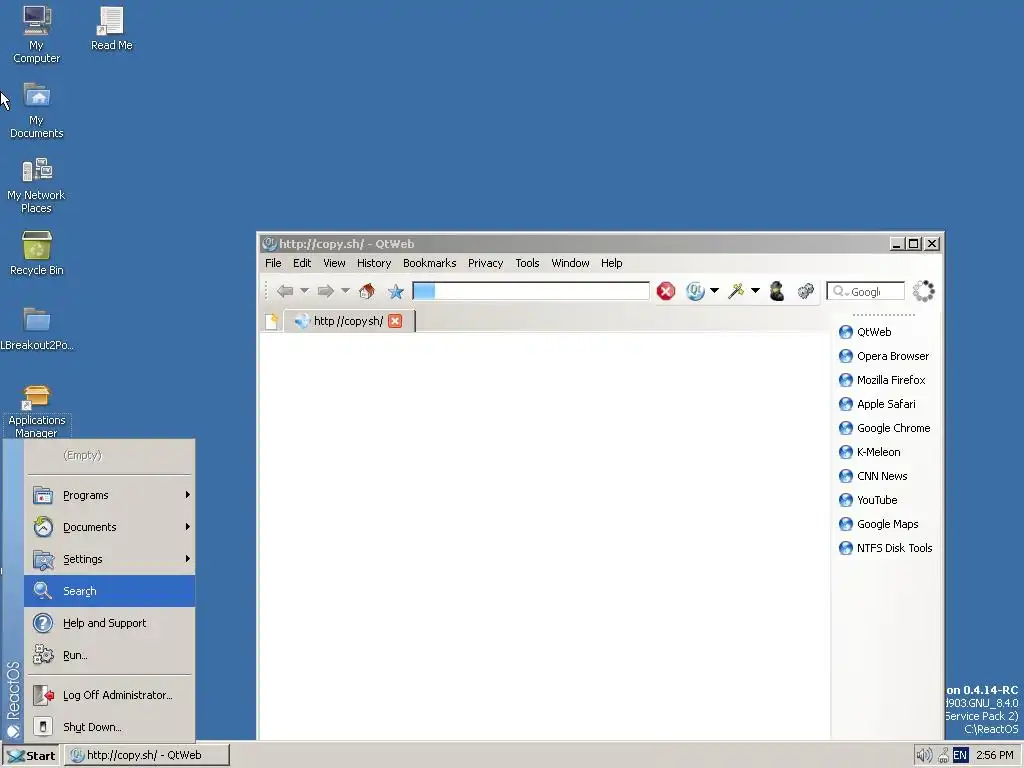Expand the Forward history dropdown arrow
This screenshot has height=768, width=1024.
coord(345,291)
